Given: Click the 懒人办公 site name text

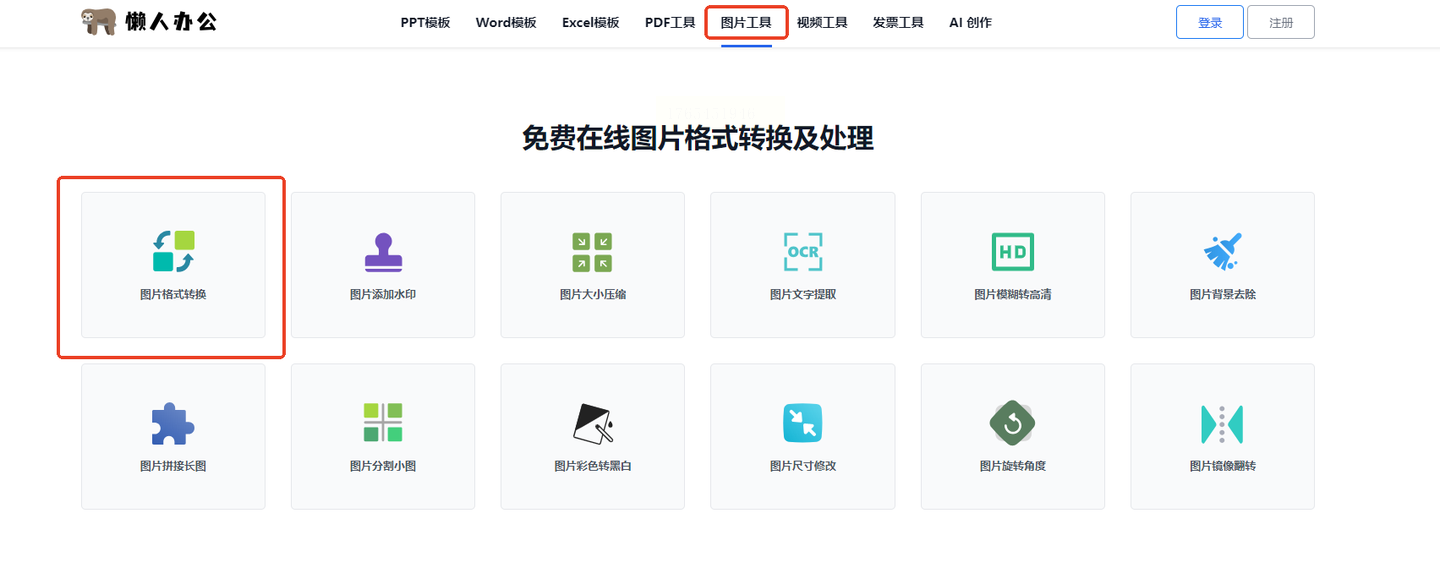Looking at the screenshot, I should click(x=171, y=22).
